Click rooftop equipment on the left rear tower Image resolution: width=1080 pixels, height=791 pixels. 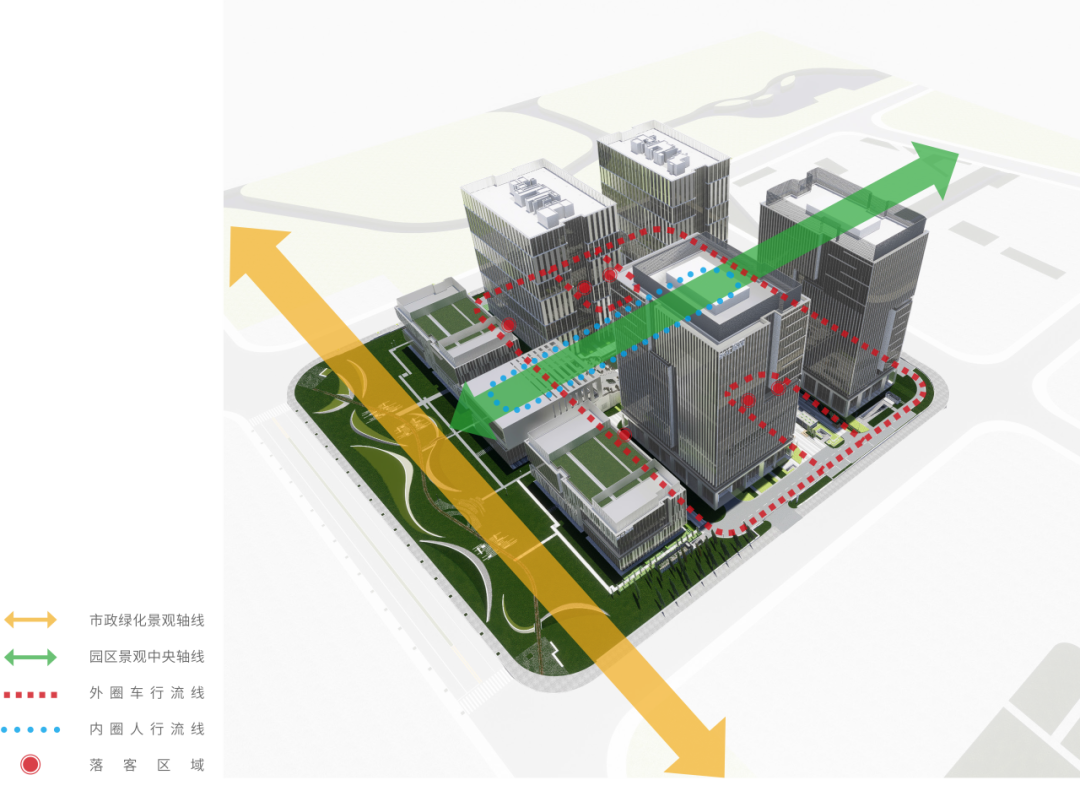538,200
